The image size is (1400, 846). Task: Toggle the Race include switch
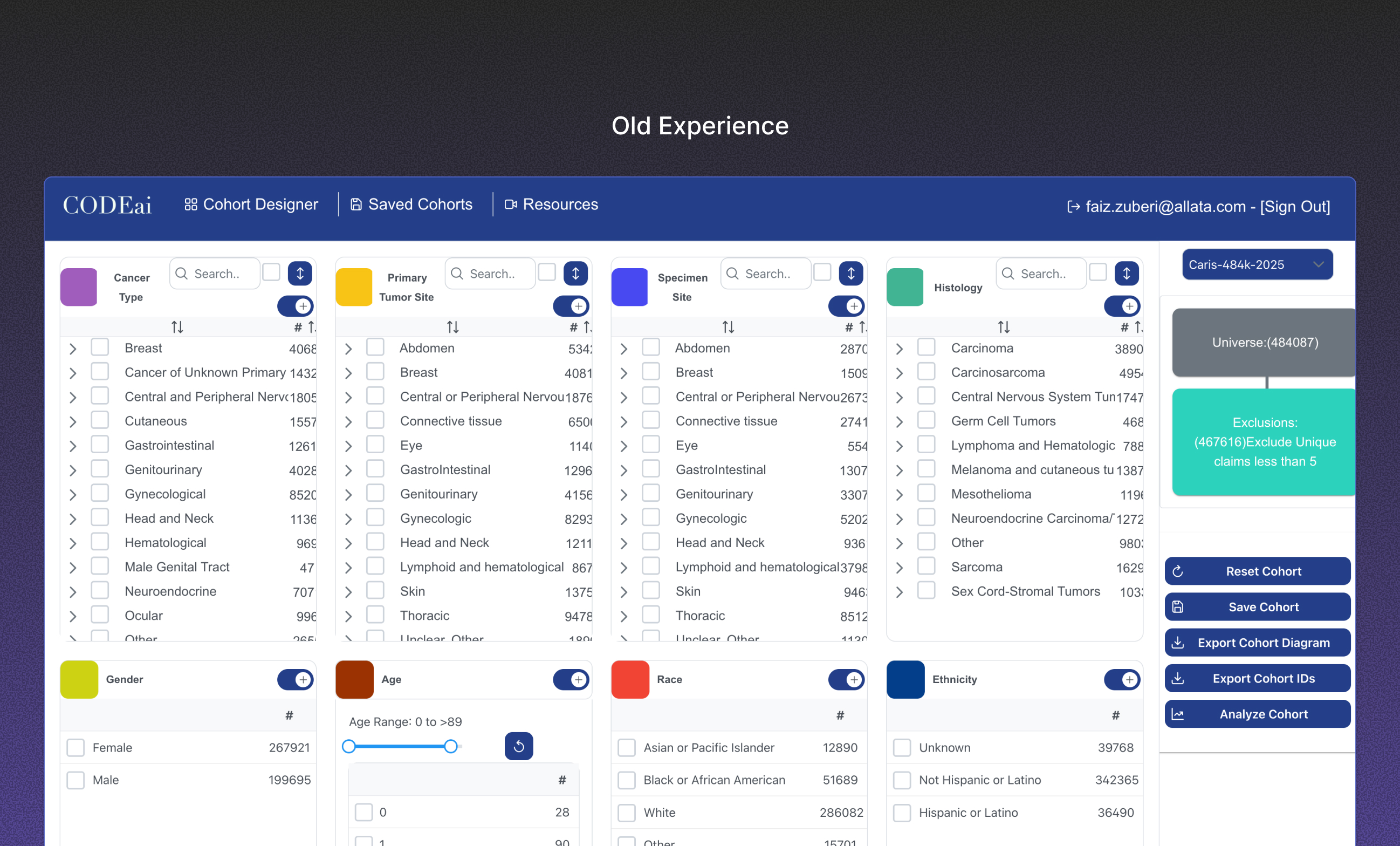click(847, 679)
